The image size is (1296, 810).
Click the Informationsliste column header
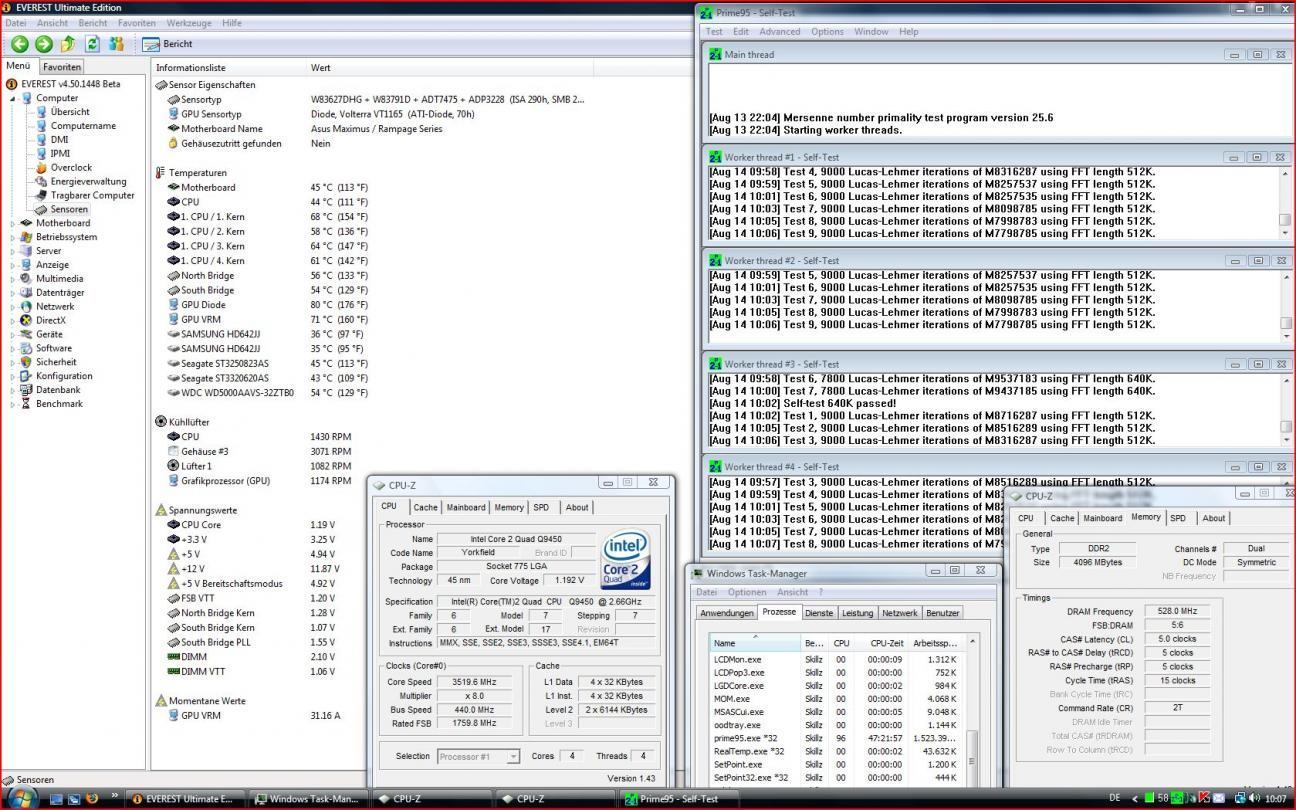coord(229,67)
